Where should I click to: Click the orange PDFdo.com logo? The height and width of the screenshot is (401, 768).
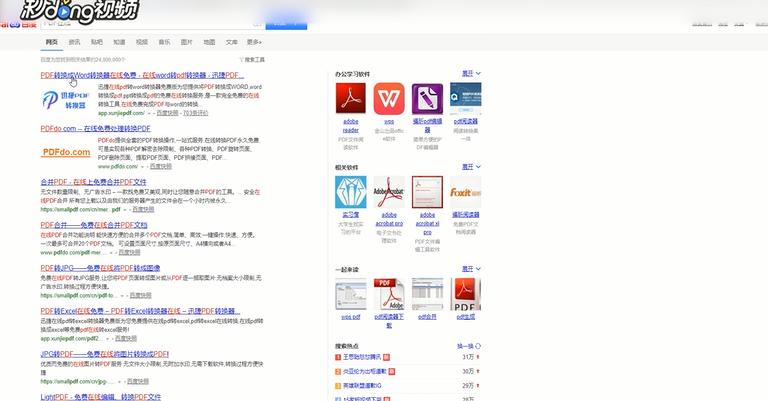pyautogui.click(x=66, y=152)
